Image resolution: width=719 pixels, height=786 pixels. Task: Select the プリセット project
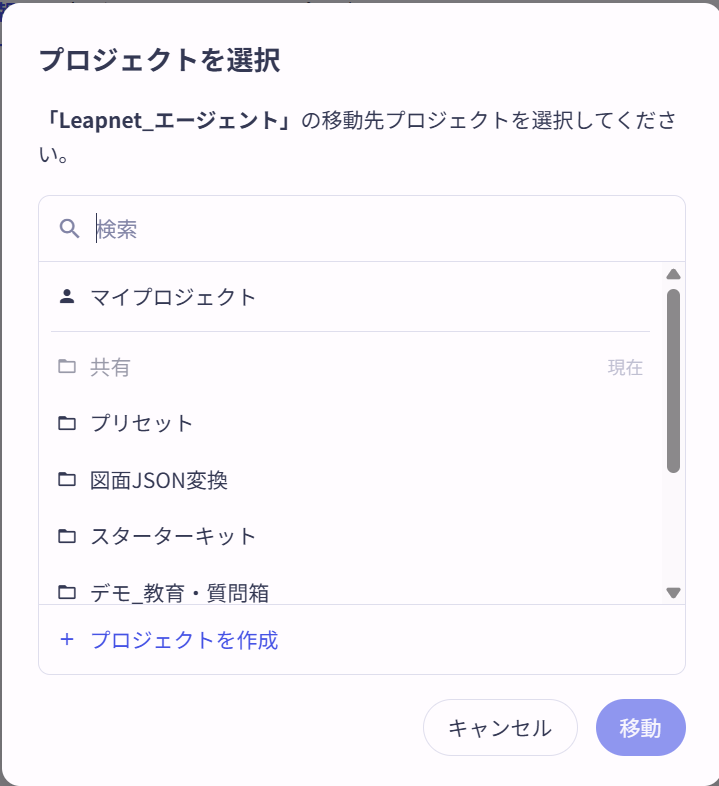[x=350, y=423]
